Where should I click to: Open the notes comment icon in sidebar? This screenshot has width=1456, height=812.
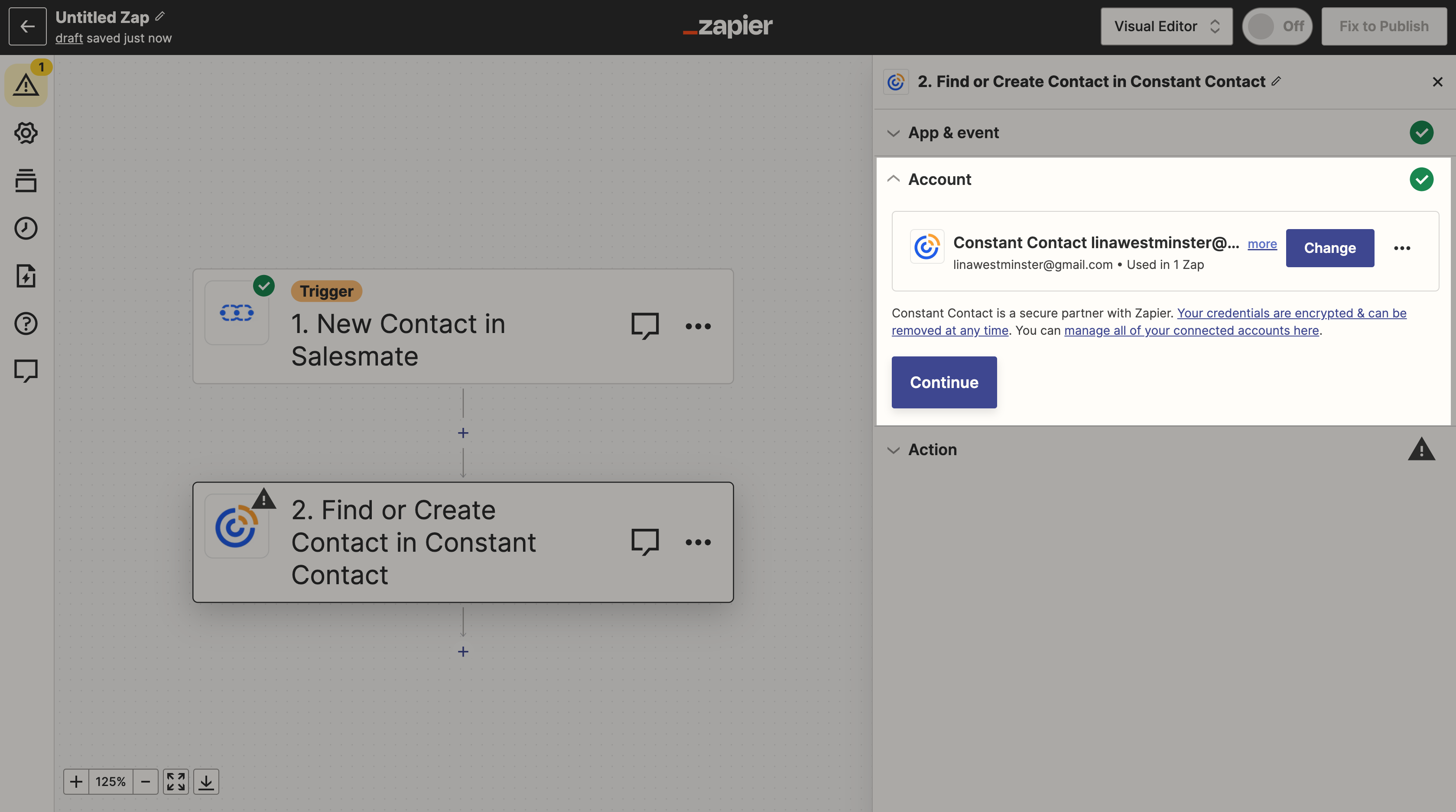(26, 371)
